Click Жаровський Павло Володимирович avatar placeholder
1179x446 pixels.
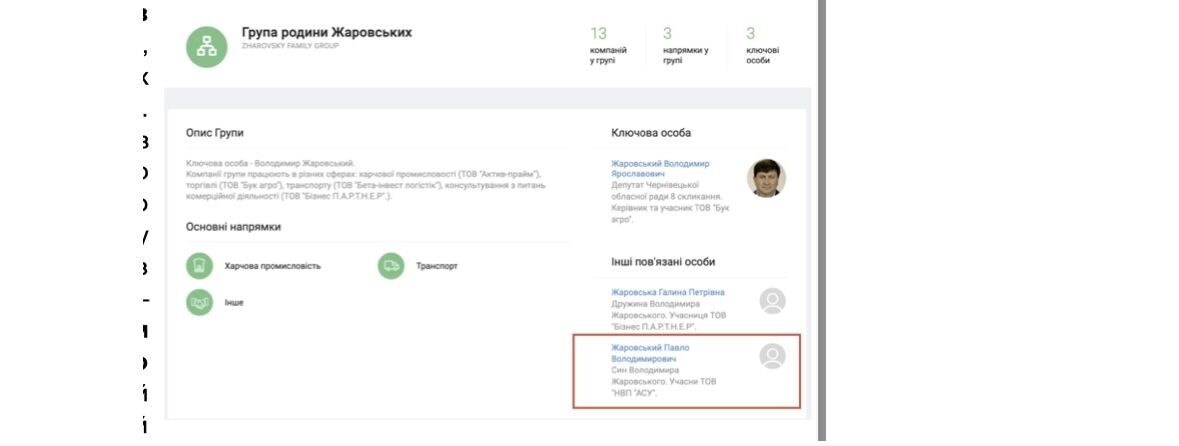(772, 356)
